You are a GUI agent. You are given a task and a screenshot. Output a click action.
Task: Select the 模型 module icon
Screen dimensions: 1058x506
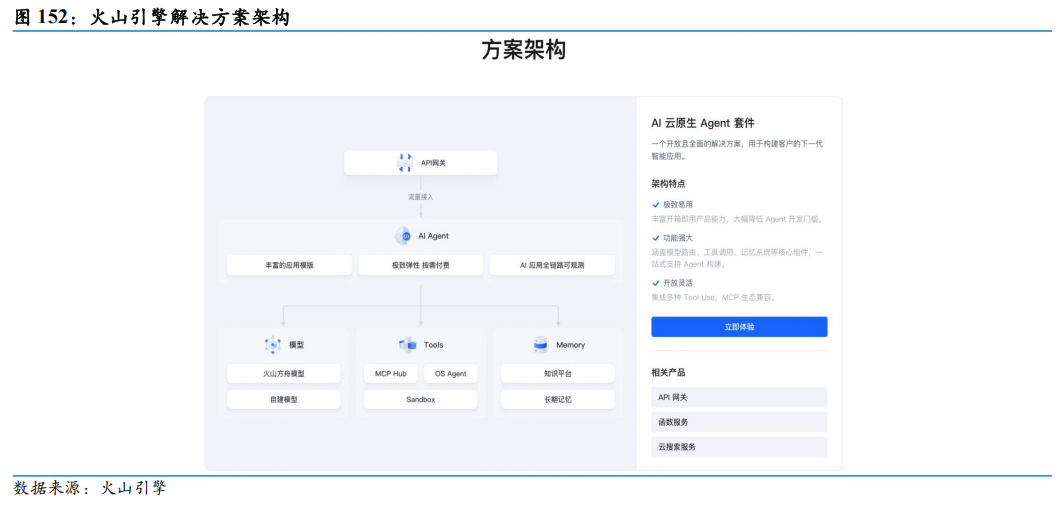click(273, 345)
